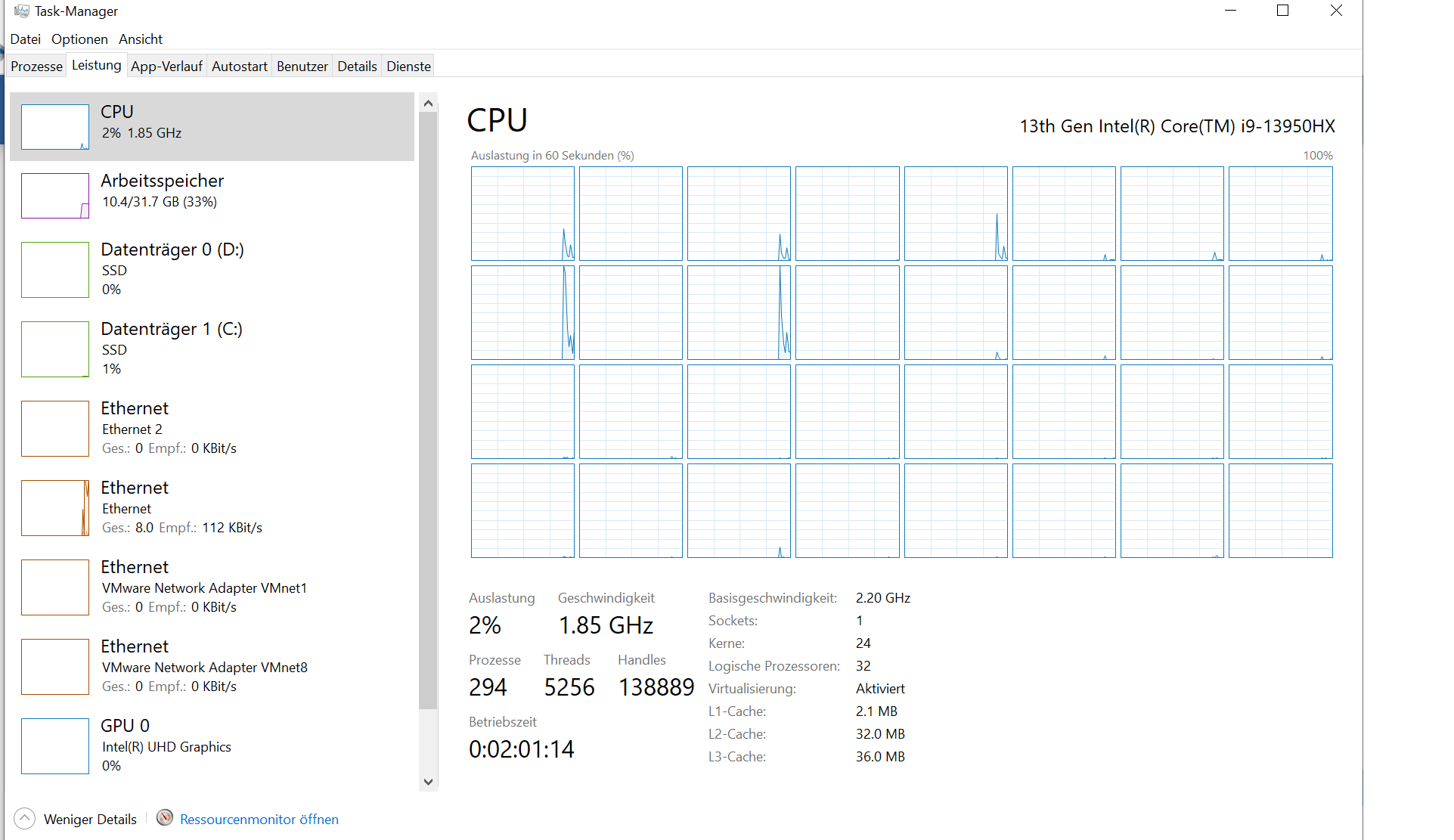1454x840 pixels.
Task: Select VMware VMnet1 adapter graph icon
Action: (55, 587)
